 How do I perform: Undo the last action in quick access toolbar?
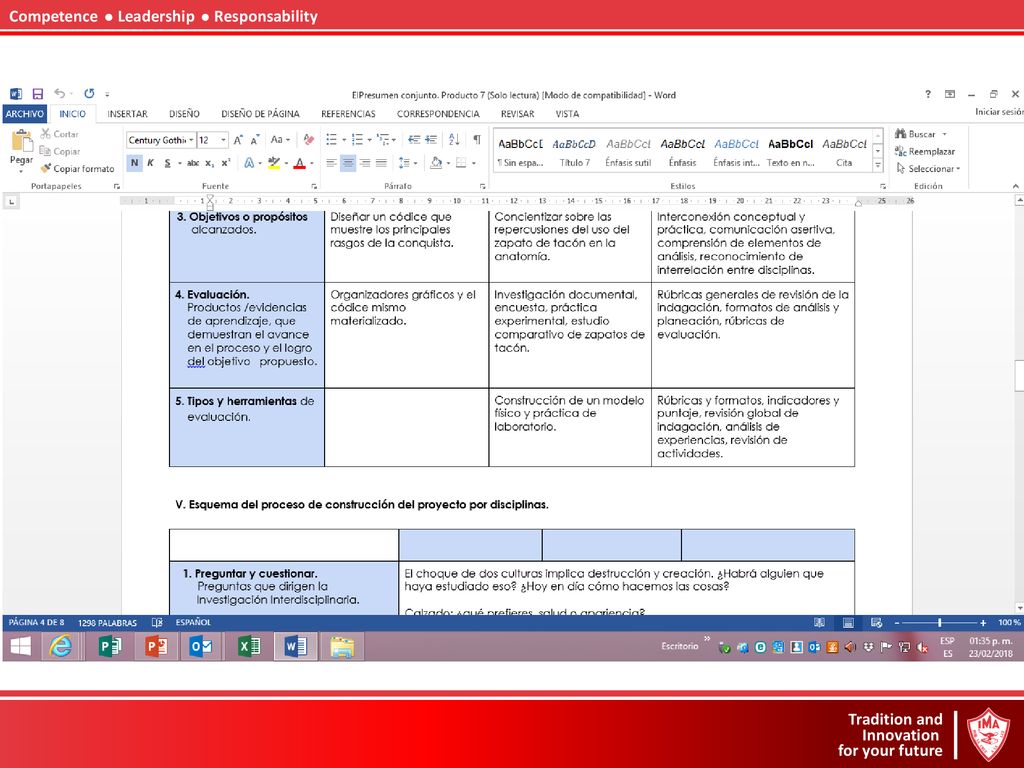click(x=59, y=93)
